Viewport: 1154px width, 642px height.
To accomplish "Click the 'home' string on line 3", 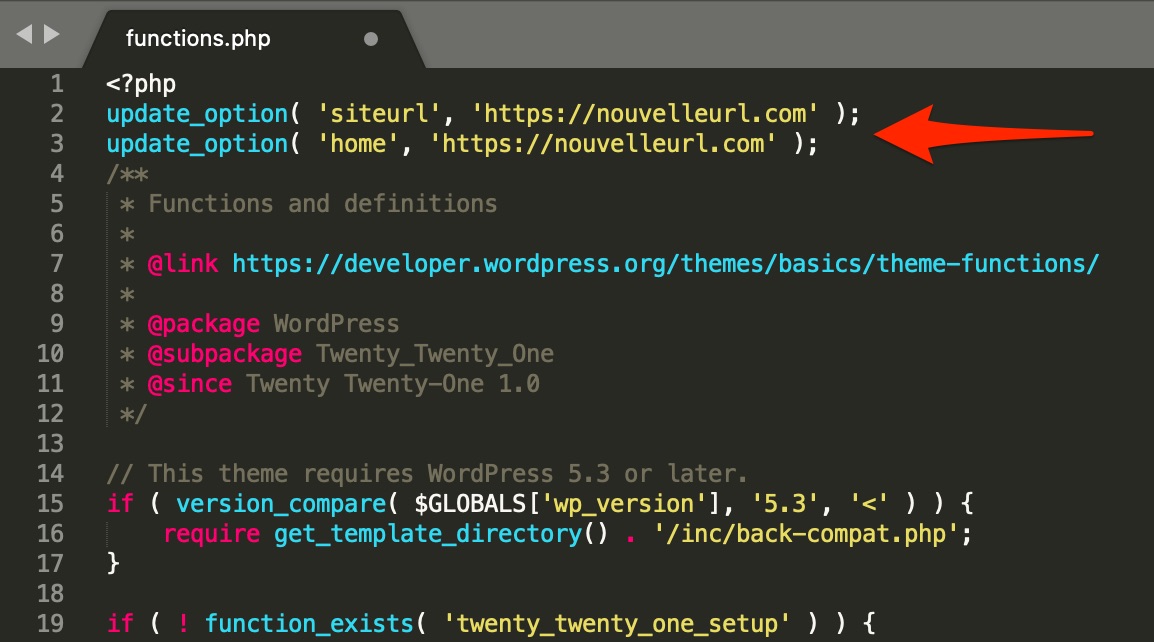I will 358,144.
